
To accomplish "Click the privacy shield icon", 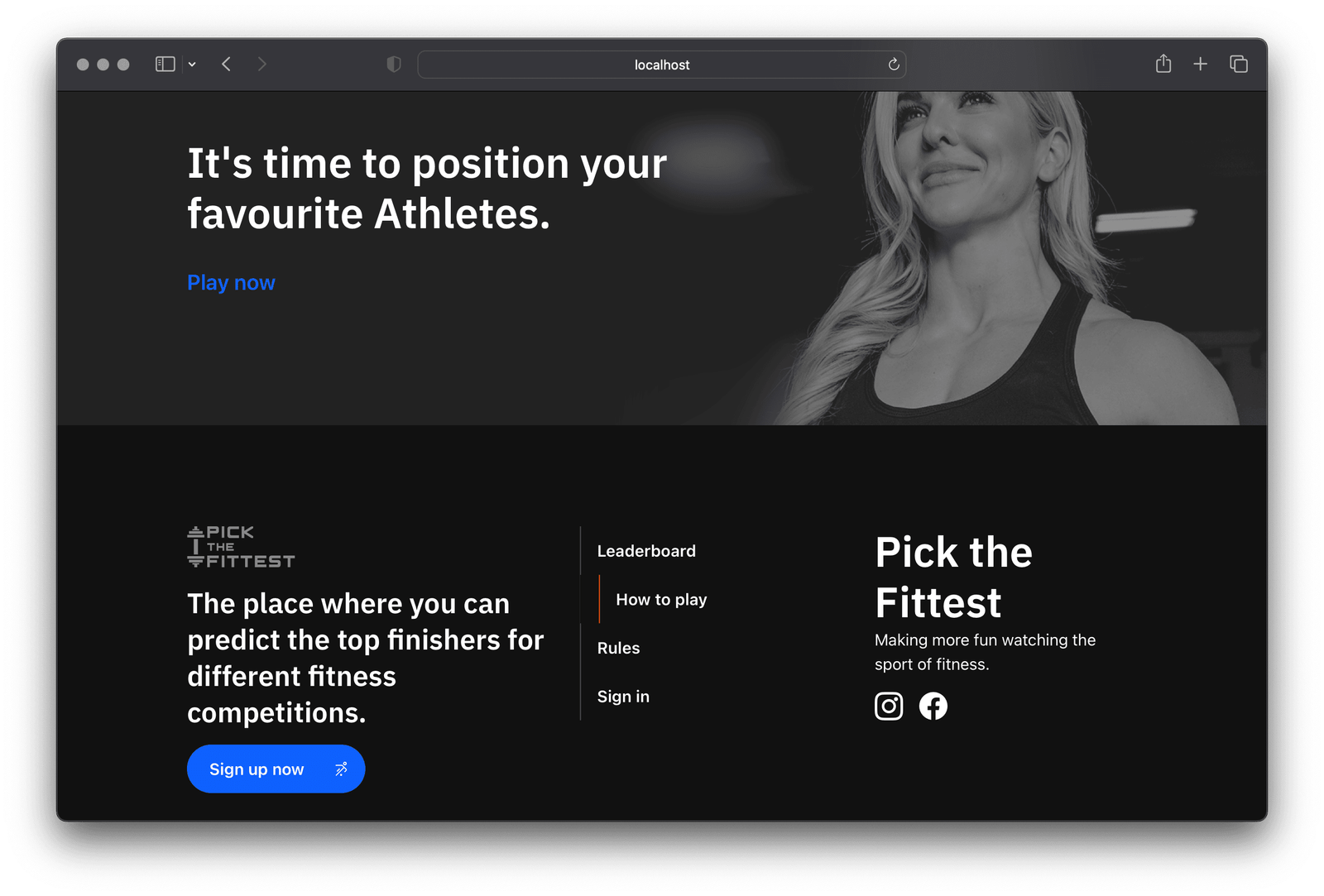I will pyautogui.click(x=394, y=65).
